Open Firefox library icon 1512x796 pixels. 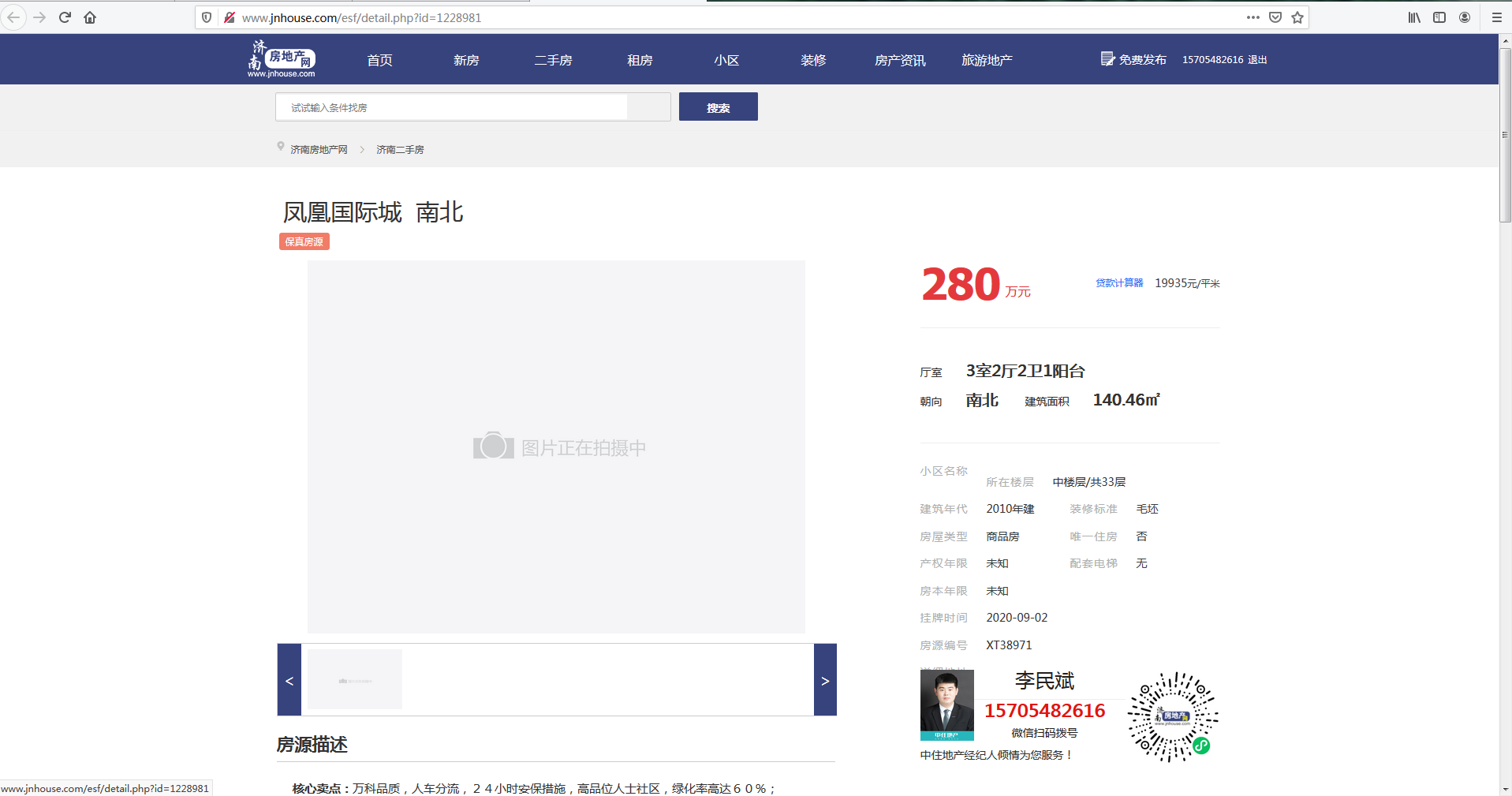tap(1414, 17)
